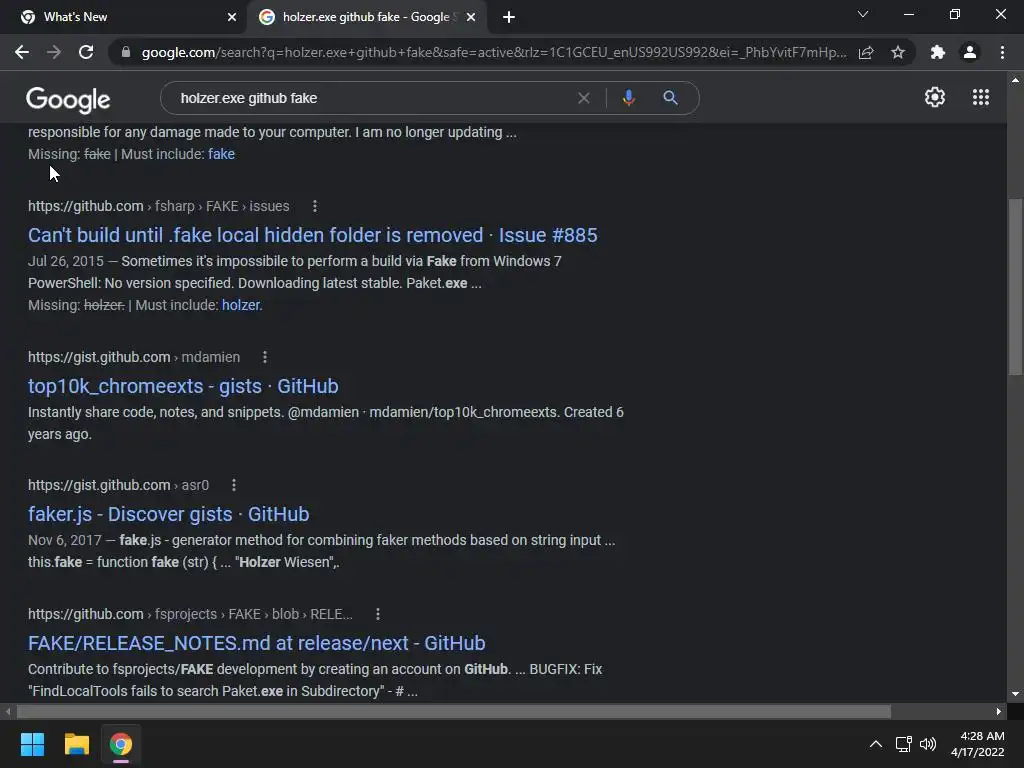This screenshot has width=1024, height=768.
Task: Click Must include: fake link
Action: tap(221, 154)
